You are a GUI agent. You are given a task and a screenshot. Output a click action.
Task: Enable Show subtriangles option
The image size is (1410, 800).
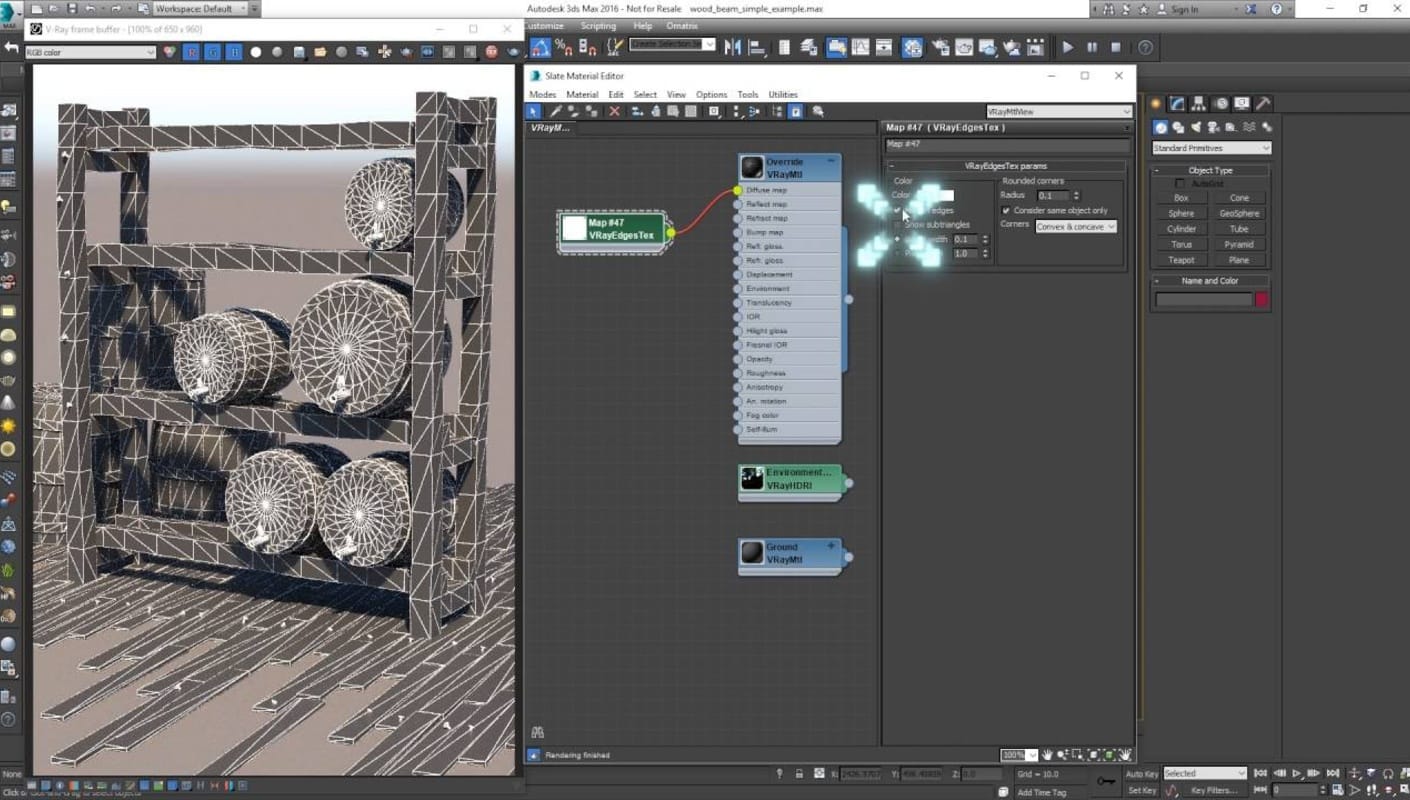(x=897, y=225)
